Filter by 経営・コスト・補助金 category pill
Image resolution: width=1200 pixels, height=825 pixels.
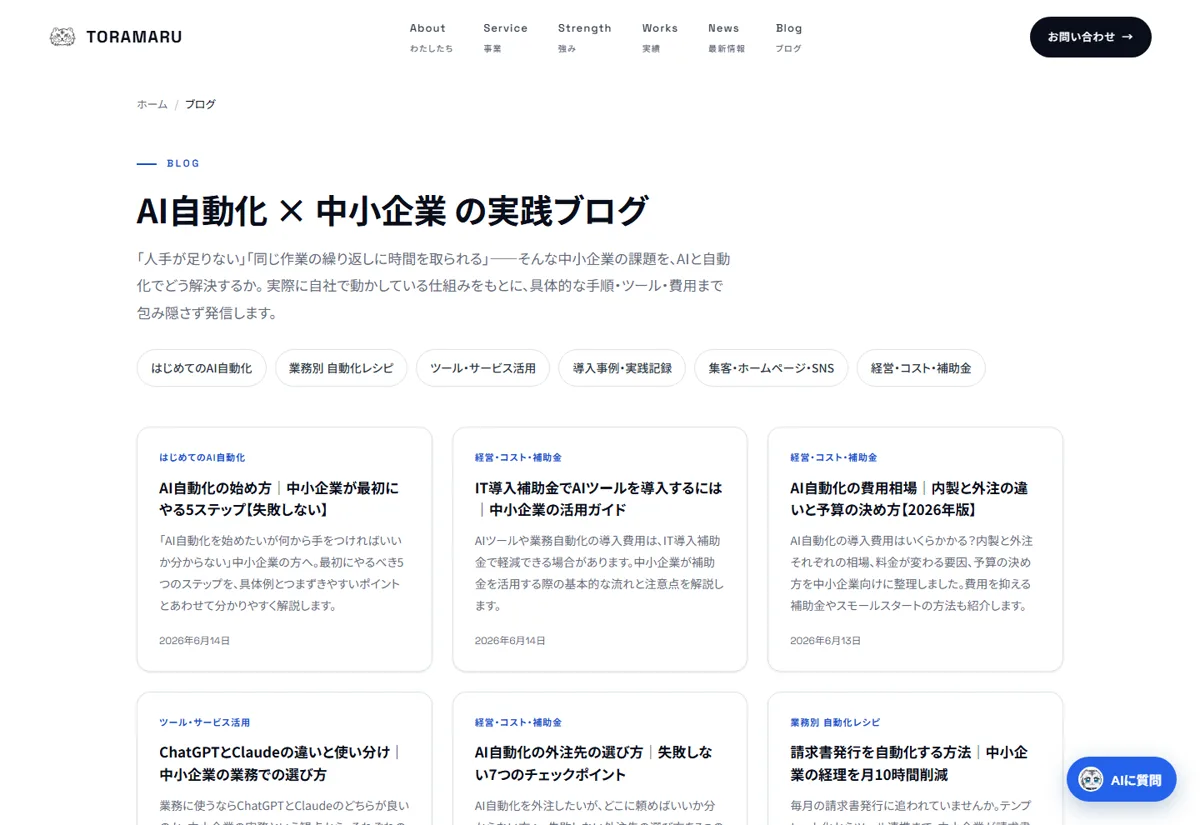[921, 368]
